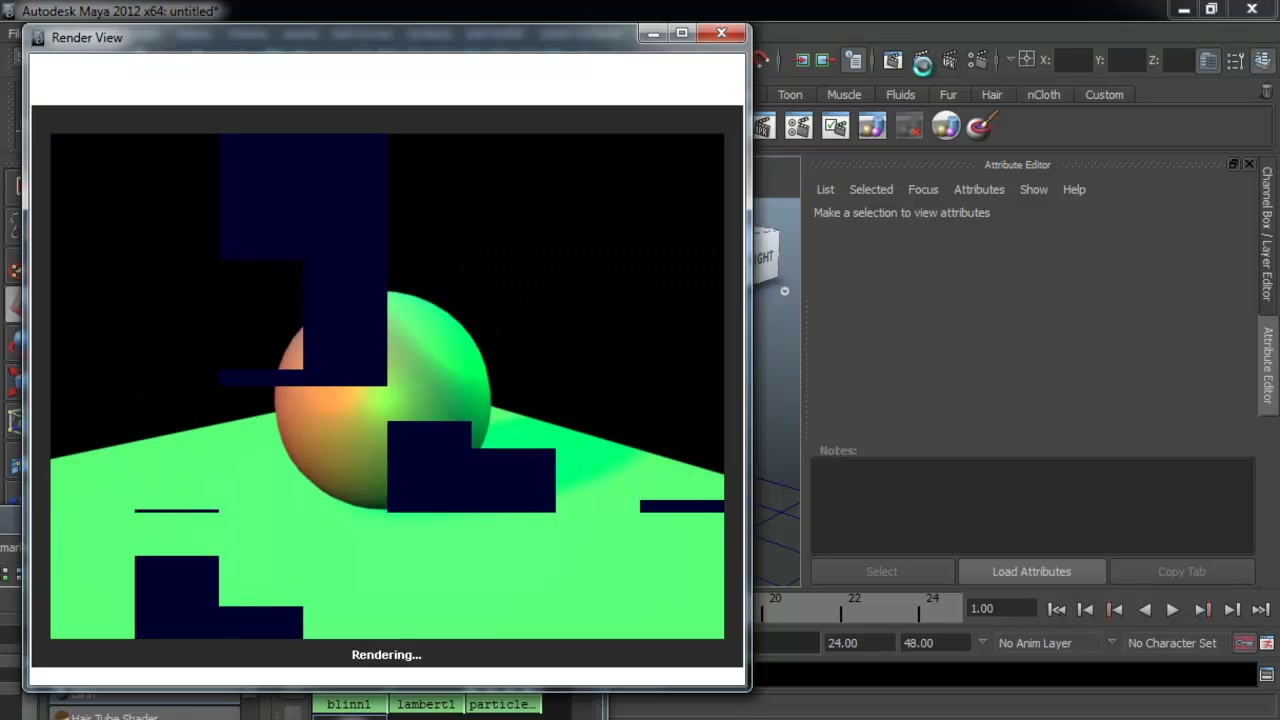Expand the input field mode dropdown arrow
The width and height of the screenshot is (1280, 720).
coord(1010,60)
